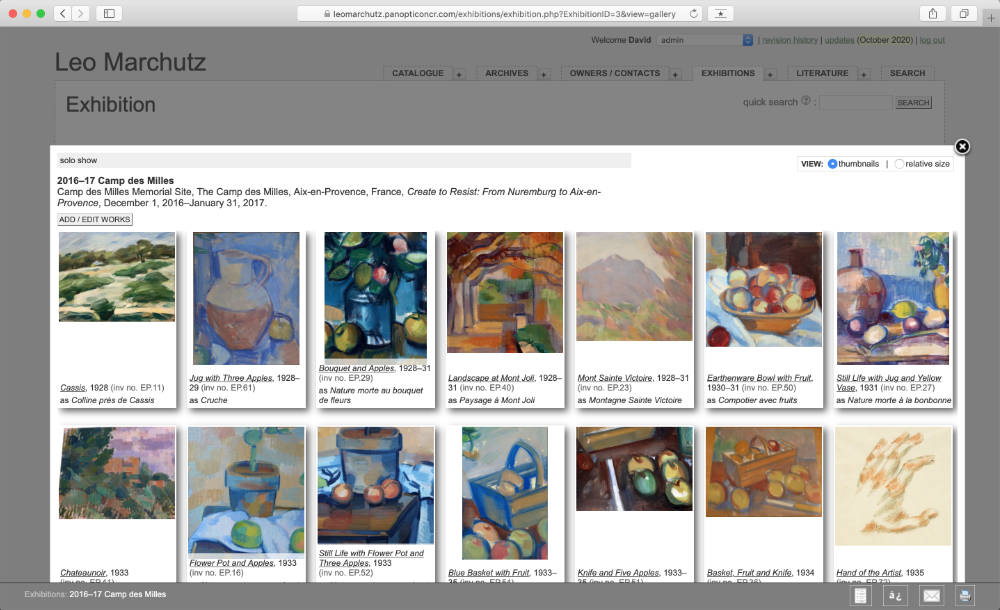Open the Archives tab
This screenshot has width=1000, height=610.
coord(506,73)
